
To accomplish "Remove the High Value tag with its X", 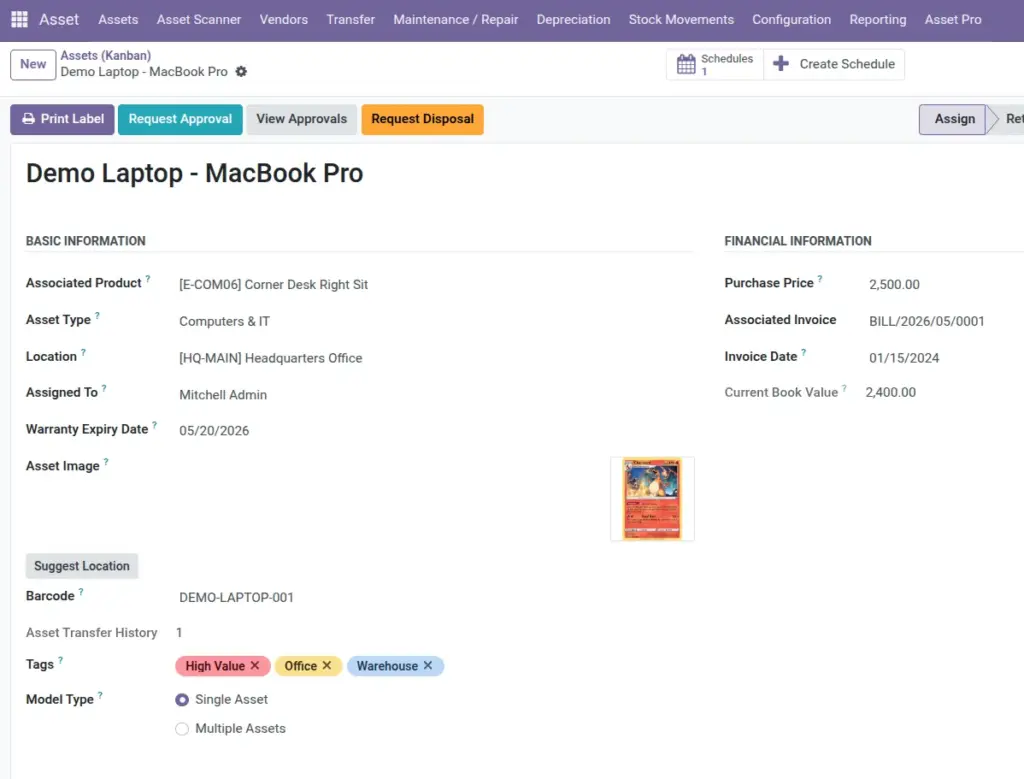I will [x=255, y=665].
